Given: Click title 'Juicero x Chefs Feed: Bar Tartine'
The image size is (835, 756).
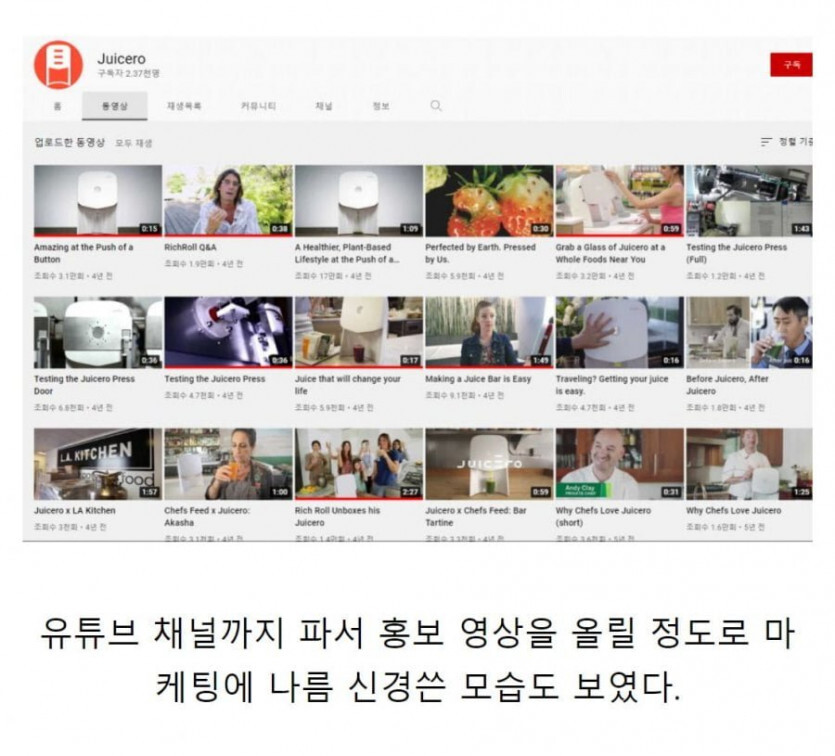Looking at the screenshot, I should click(x=476, y=516).
